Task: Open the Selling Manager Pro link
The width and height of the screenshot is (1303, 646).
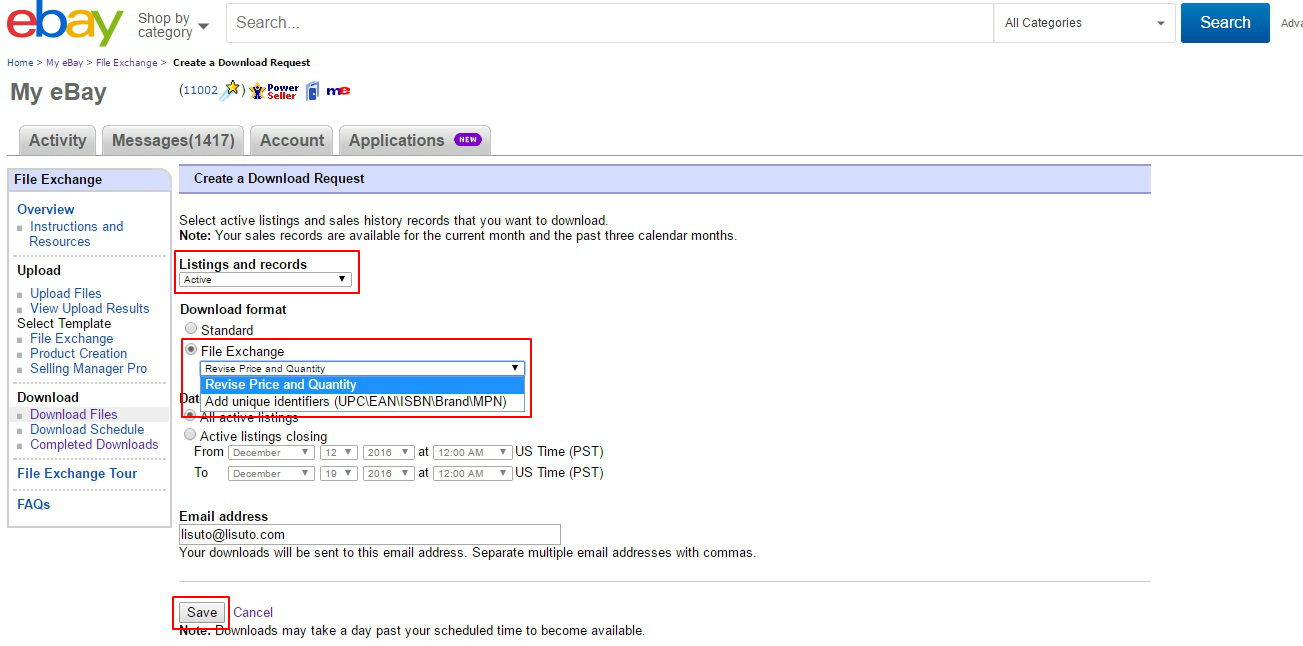Action: (x=89, y=368)
